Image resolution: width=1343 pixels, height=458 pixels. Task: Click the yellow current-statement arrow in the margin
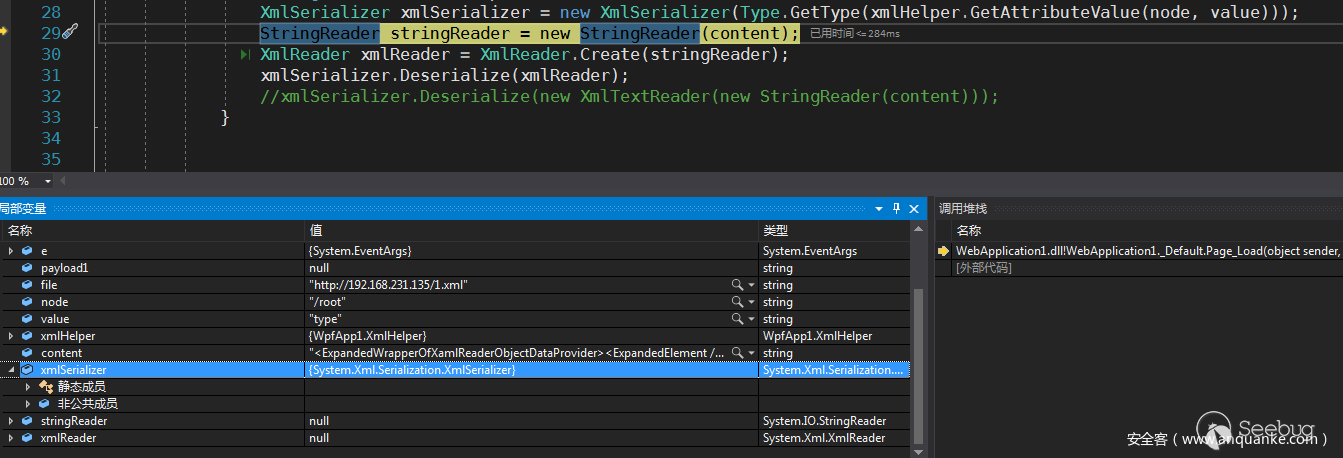pyautogui.click(x=4, y=32)
